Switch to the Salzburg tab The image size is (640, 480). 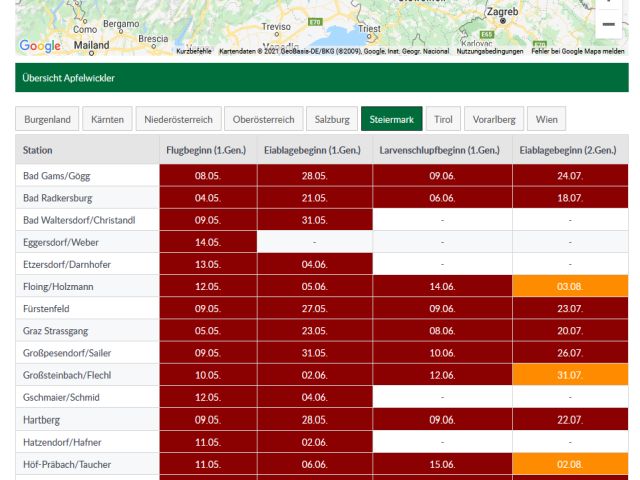331,119
